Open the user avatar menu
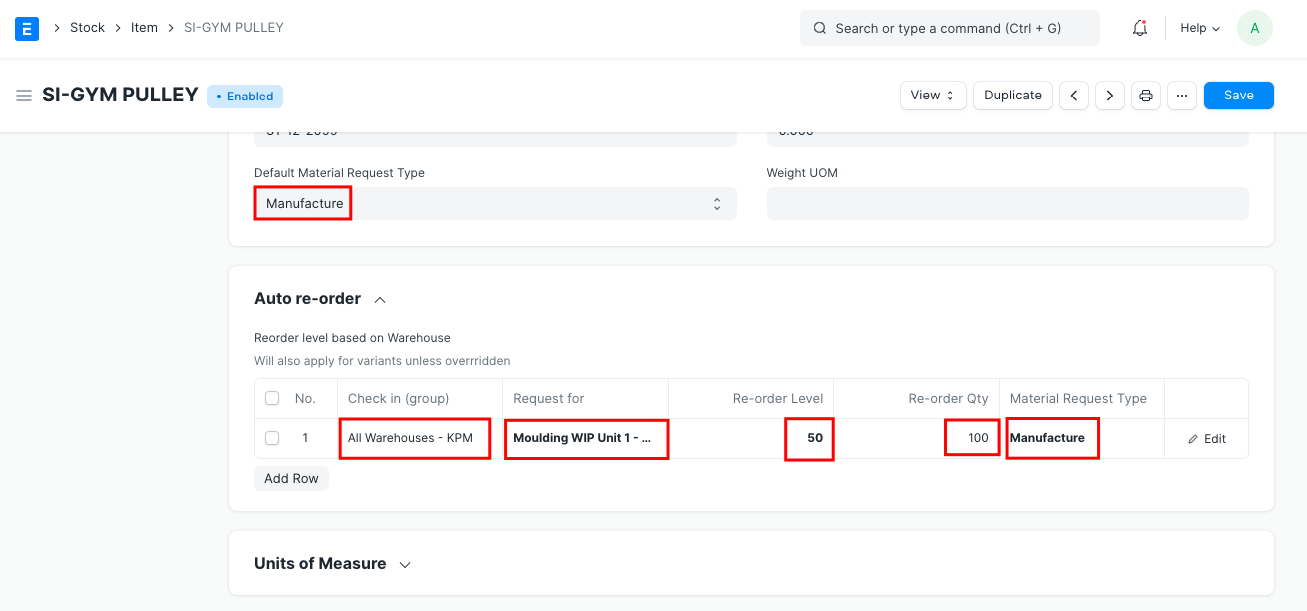The height and width of the screenshot is (611, 1307). coord(1254,28)
